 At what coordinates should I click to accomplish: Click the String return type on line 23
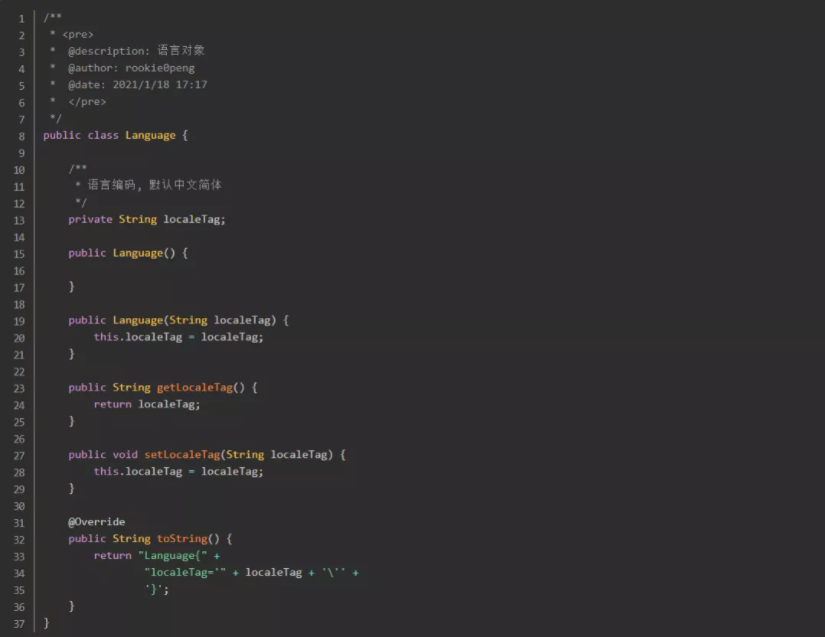[x=132, y=388]
